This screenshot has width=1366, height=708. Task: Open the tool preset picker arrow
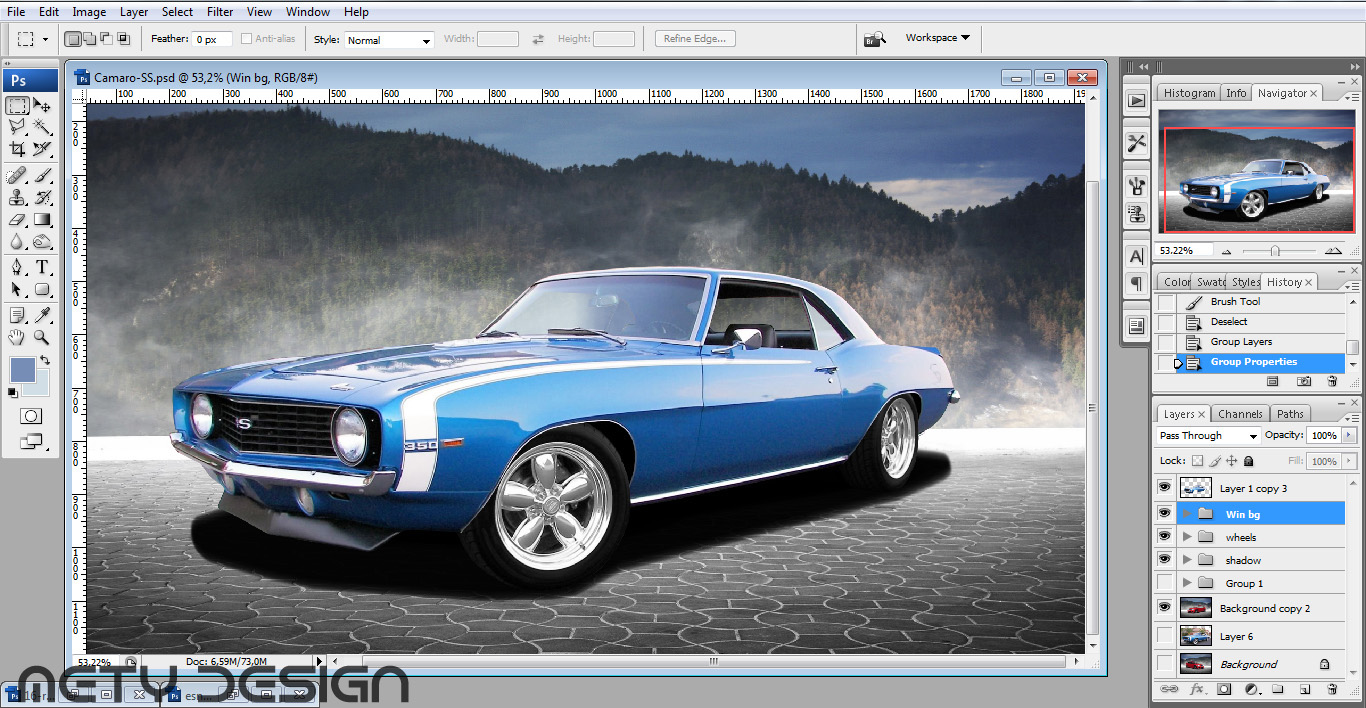pos(45,40)
